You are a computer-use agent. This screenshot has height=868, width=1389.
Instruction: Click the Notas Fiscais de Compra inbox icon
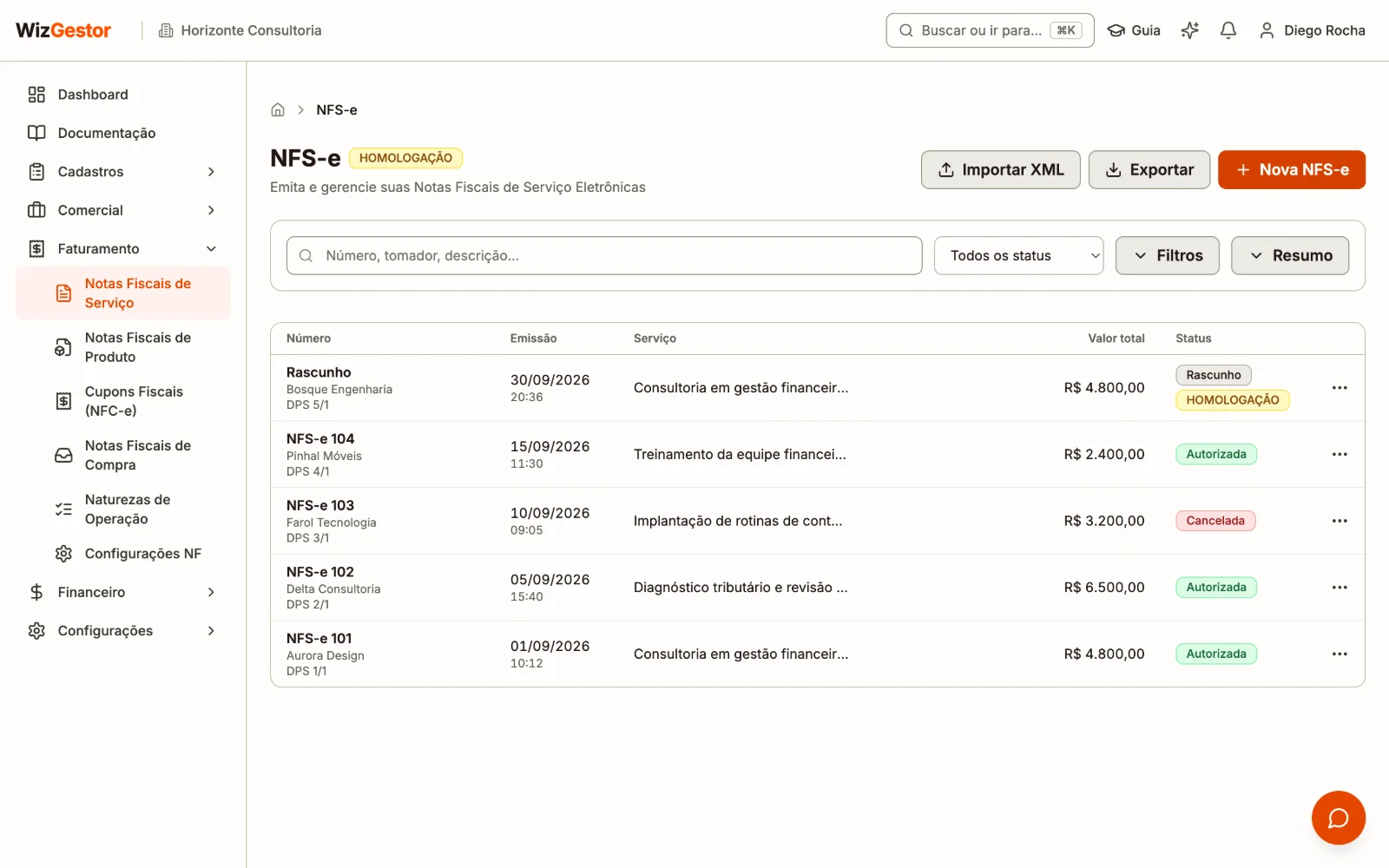pos(63,455)
